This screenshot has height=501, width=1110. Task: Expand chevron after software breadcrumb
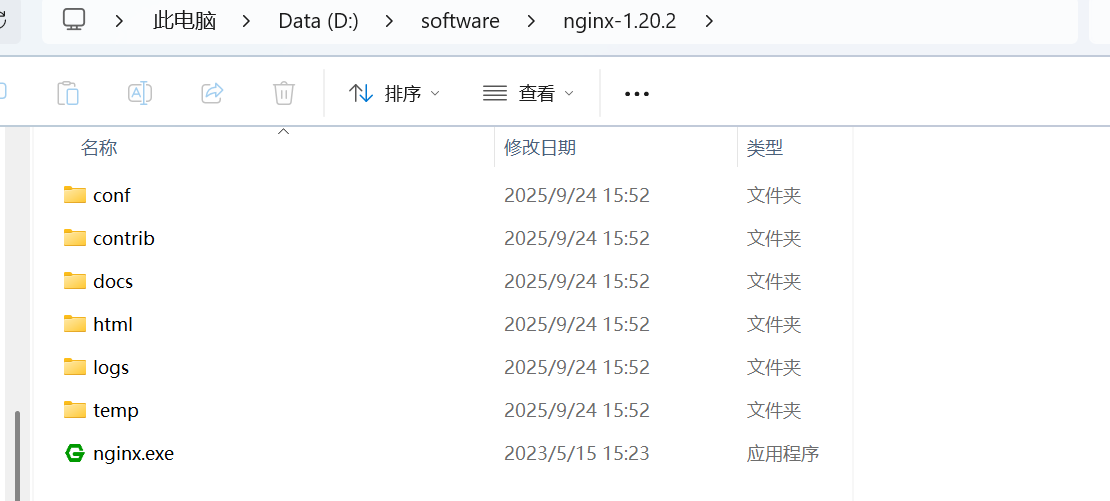[x=531, y=21]
